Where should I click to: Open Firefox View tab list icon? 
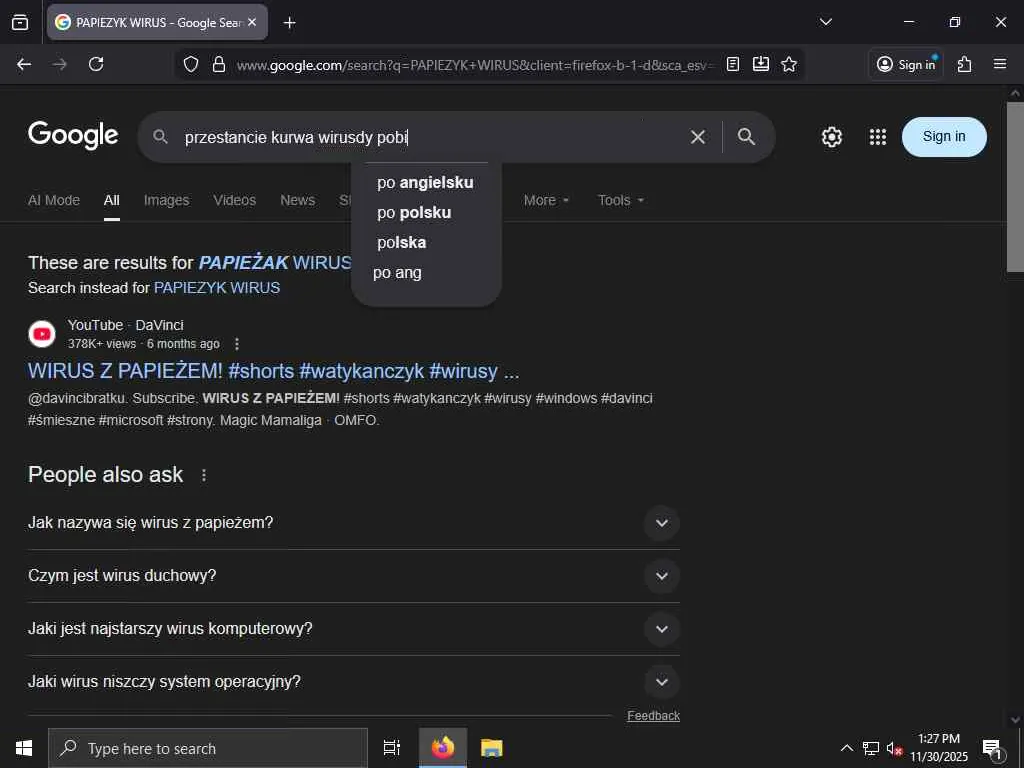coord(20,22)
